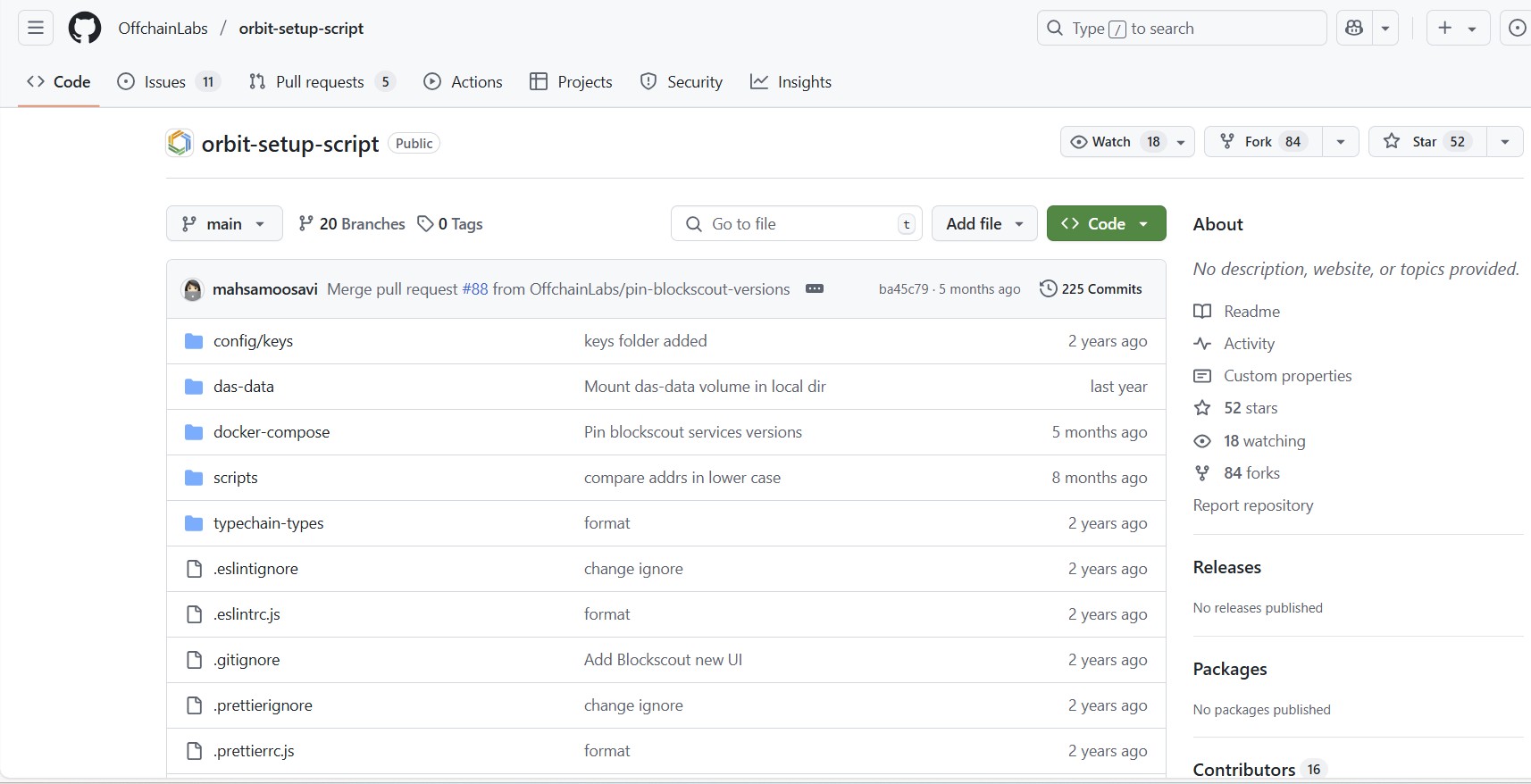Open the green Code clone dropdown
Screen dimensions: 1531x784
point(1106,223)
